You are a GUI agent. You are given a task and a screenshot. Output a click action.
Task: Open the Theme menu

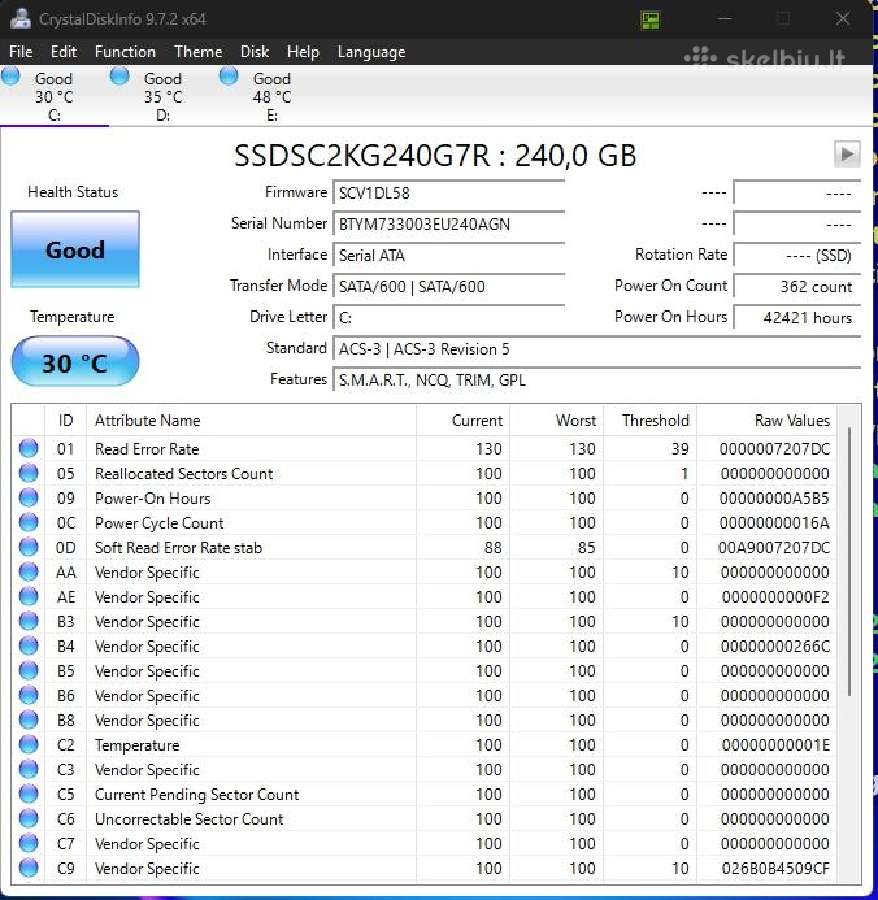pos(198,52)
